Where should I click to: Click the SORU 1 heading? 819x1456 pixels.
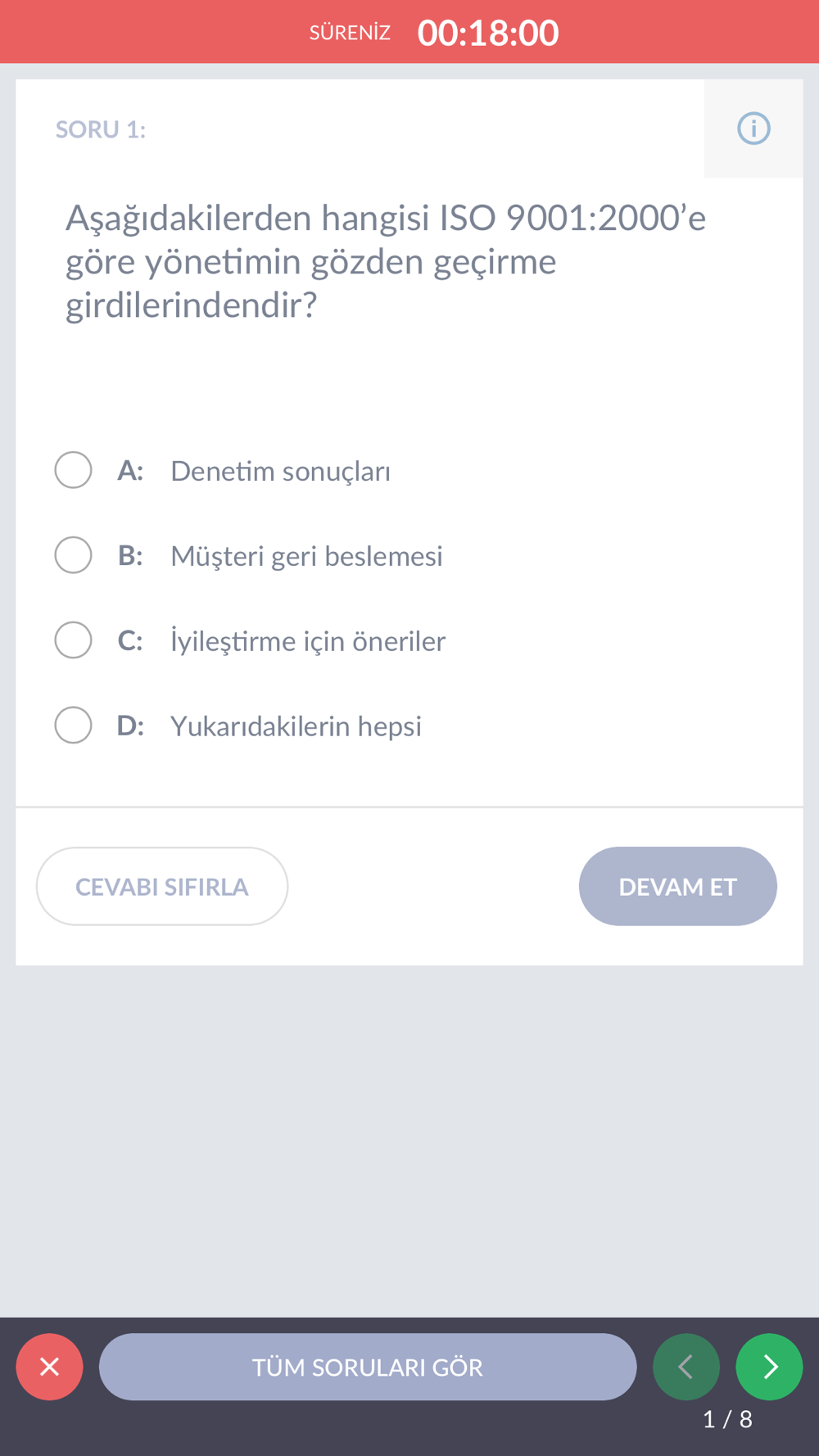tap(101, 129)
